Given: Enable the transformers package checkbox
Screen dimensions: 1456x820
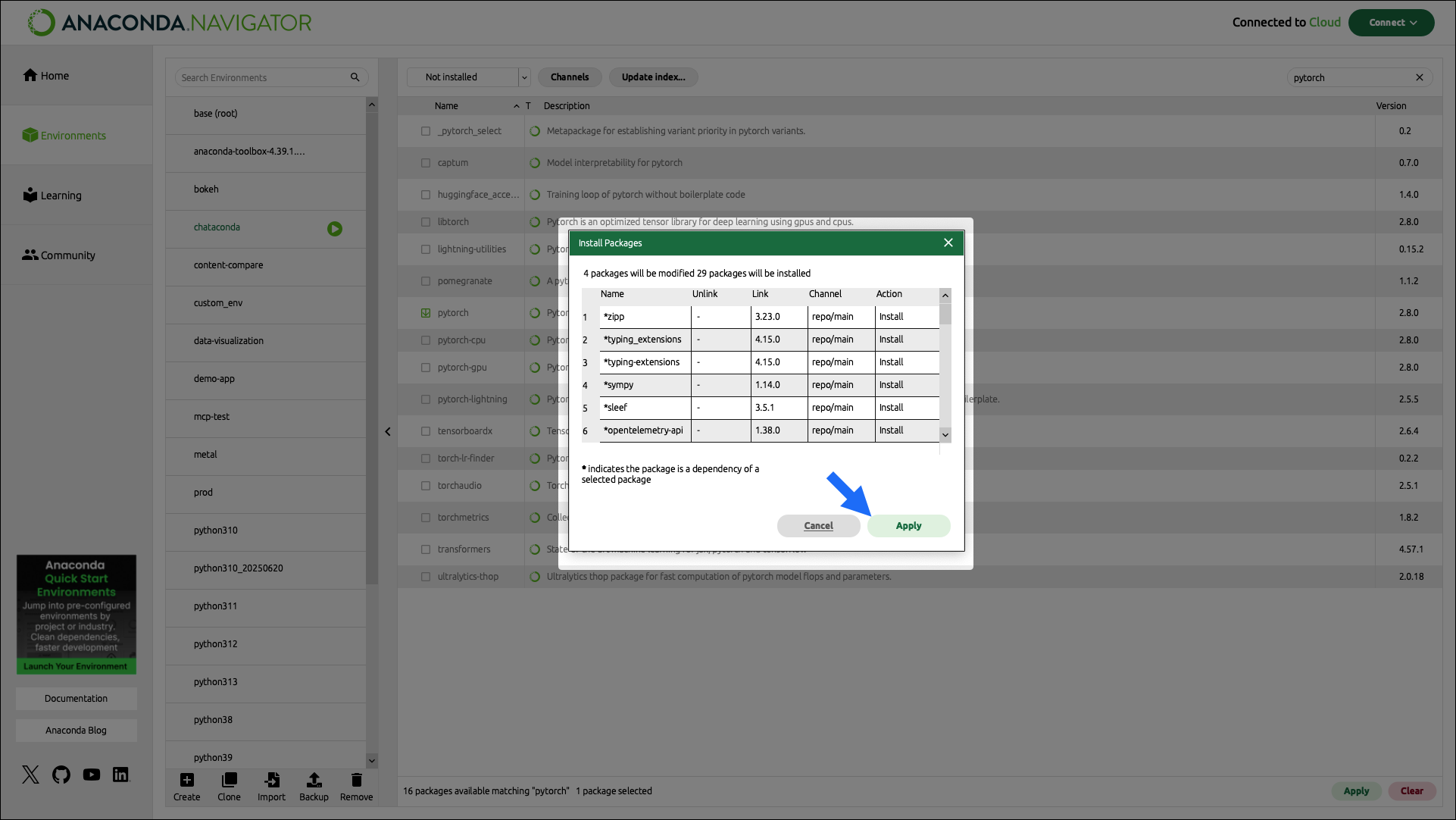Looking at the screenshot, I should pyautogui.click(x=426, y=549).
